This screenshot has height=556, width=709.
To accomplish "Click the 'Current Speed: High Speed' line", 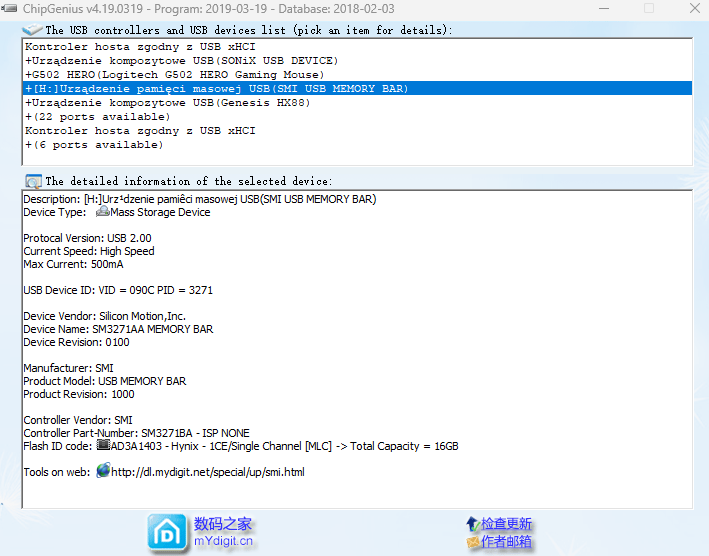I will click(89, 251).
